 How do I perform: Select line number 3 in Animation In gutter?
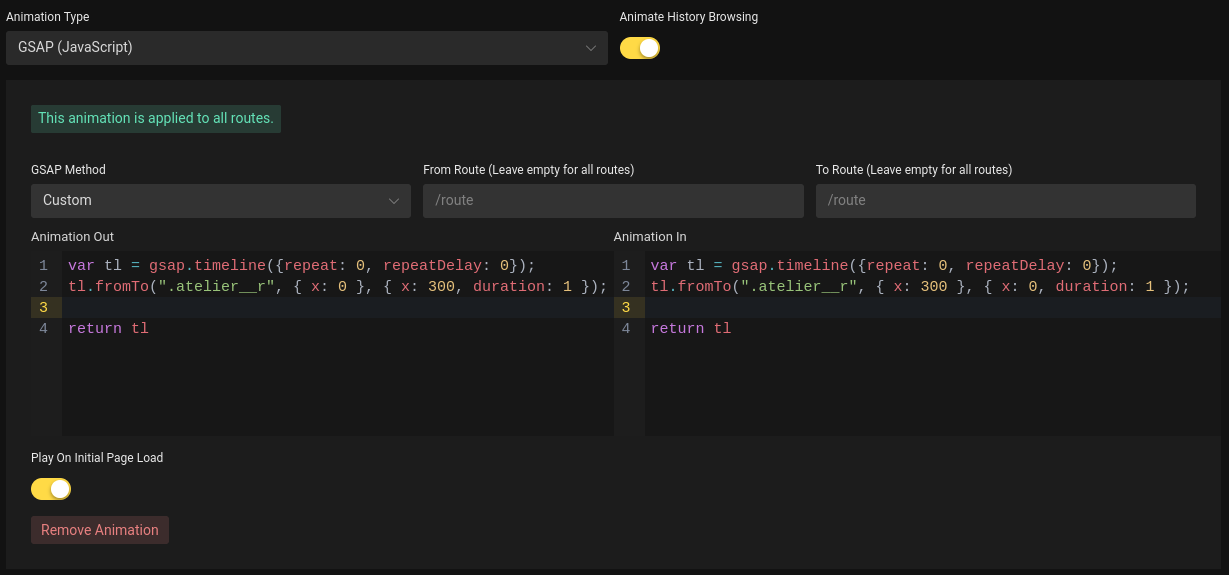(x=625, y=308)
